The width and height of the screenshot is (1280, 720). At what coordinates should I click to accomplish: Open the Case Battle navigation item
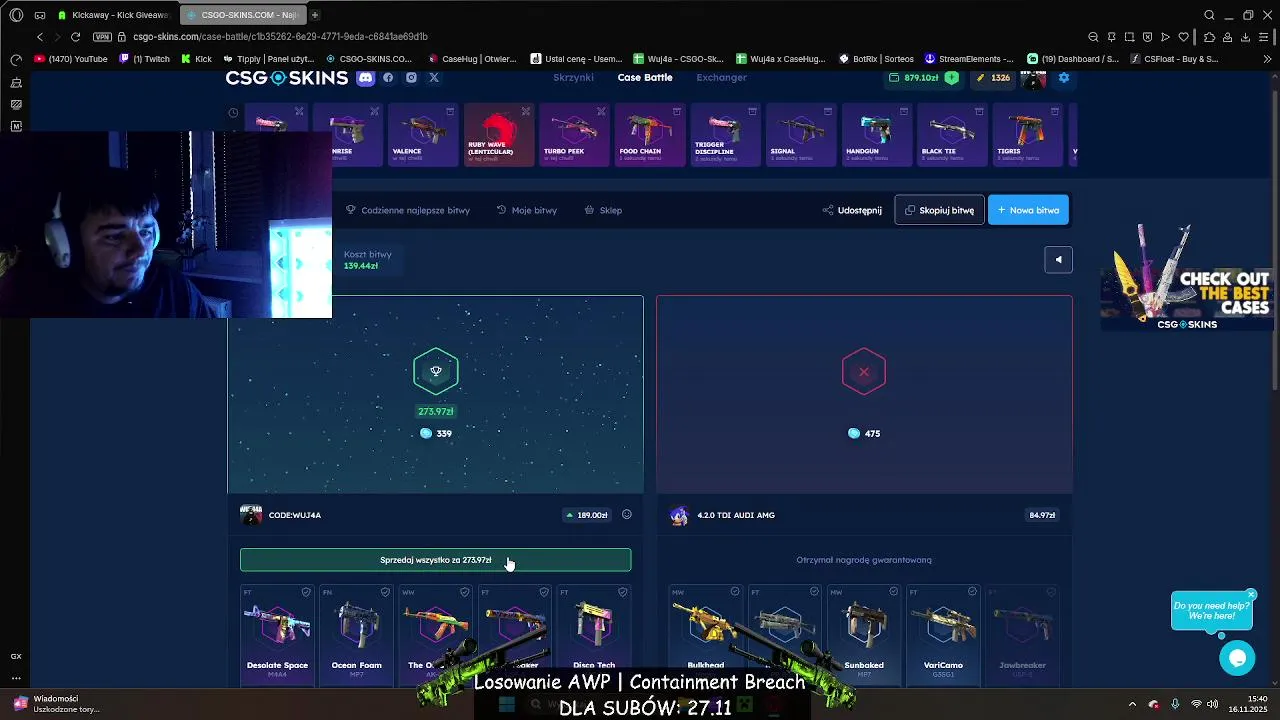[x=645, y=78]
